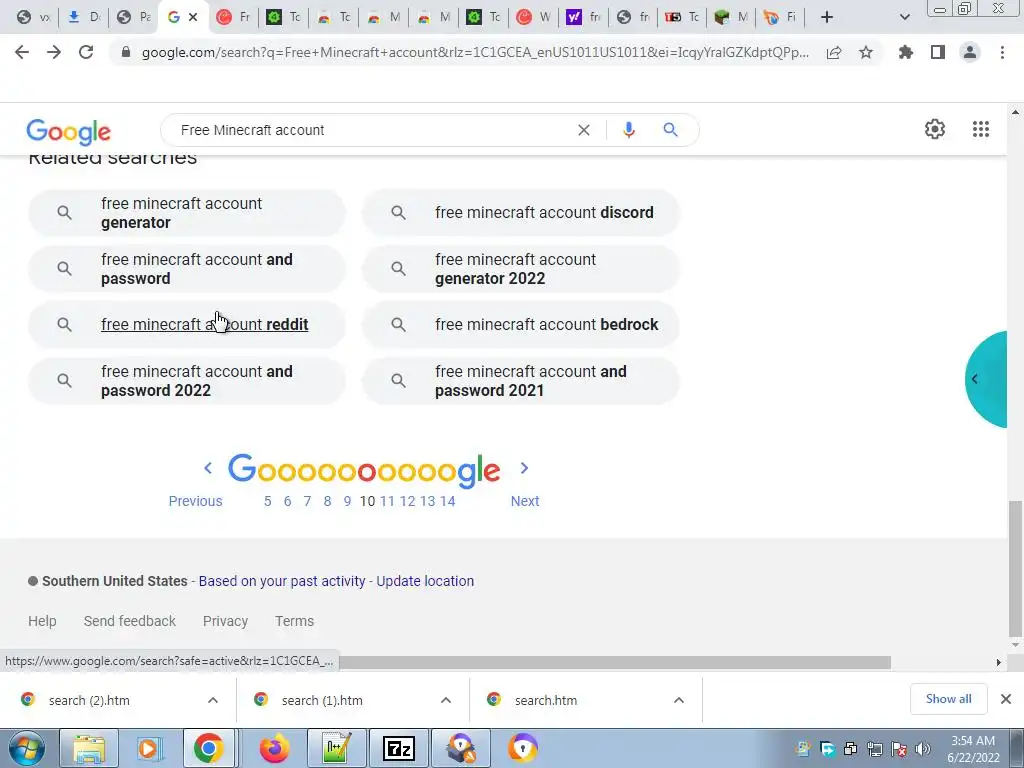The height and width of the screenshot is (768, 1024).
Task: Go to the Next results page
Action: (x=524, y=501)
